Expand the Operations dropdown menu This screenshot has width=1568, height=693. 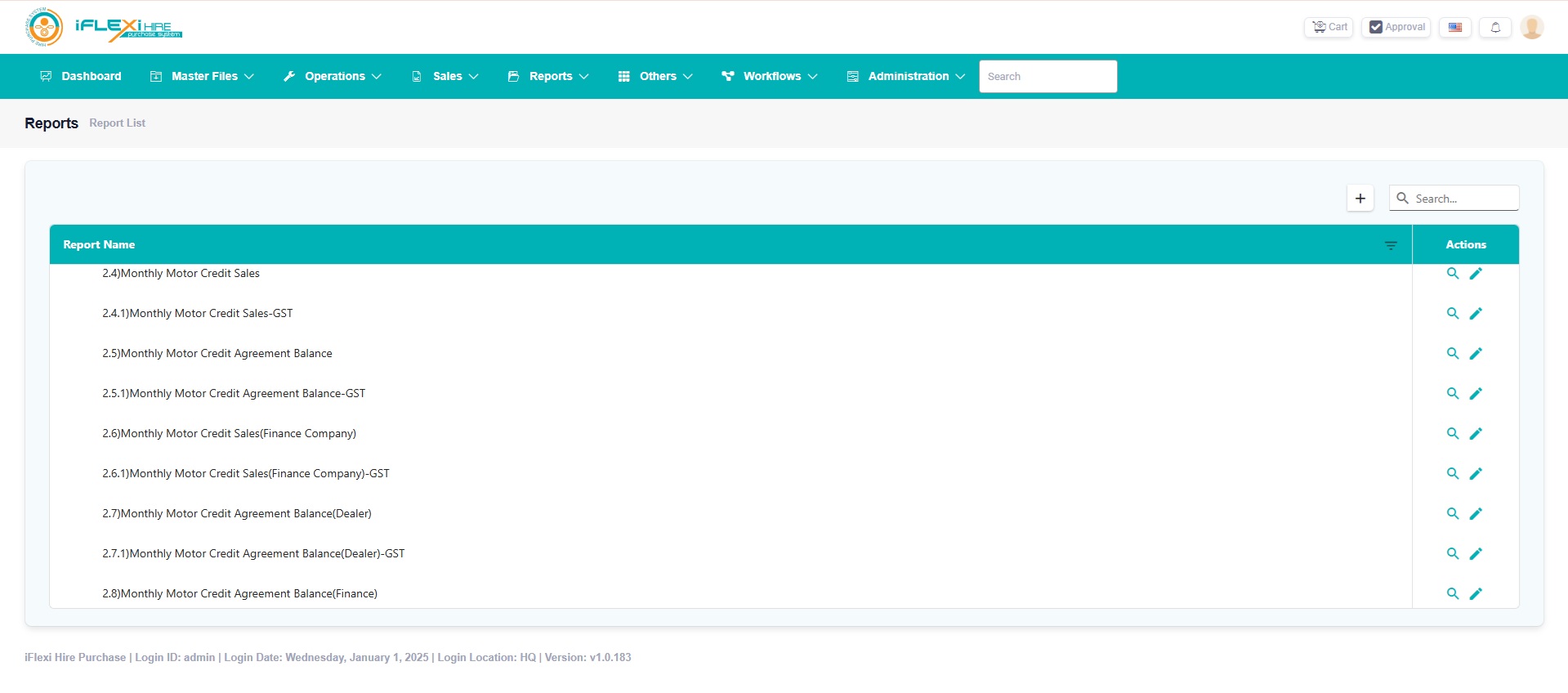click(333, 76)
